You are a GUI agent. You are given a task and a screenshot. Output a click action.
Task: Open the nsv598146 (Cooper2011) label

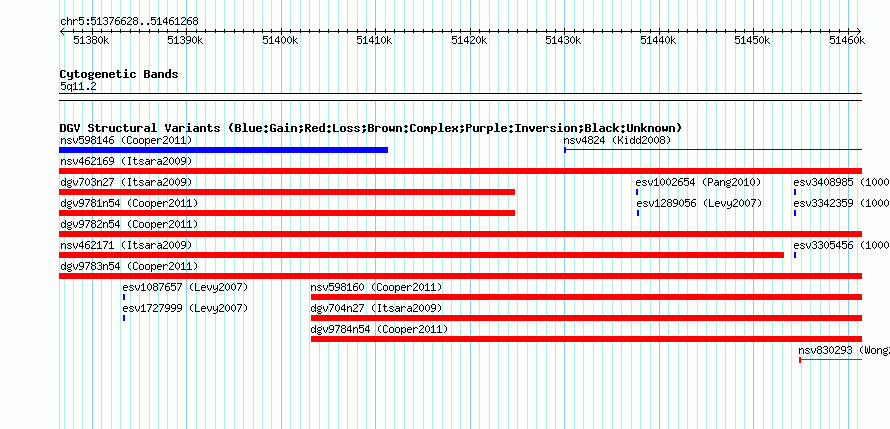coord(126,140)
